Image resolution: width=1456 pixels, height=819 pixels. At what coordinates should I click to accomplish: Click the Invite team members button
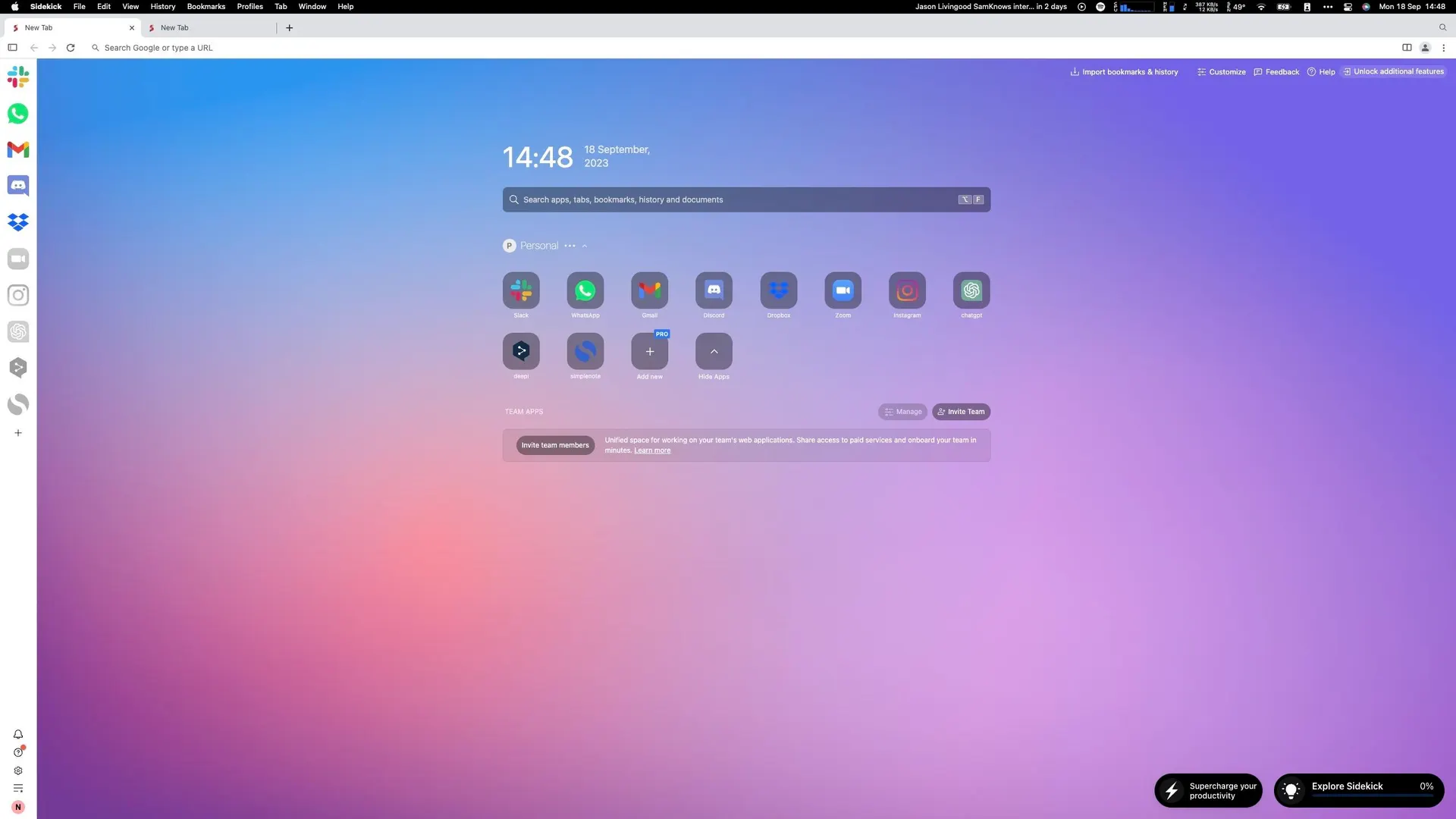pyautogui.click(x=555, y=445)
